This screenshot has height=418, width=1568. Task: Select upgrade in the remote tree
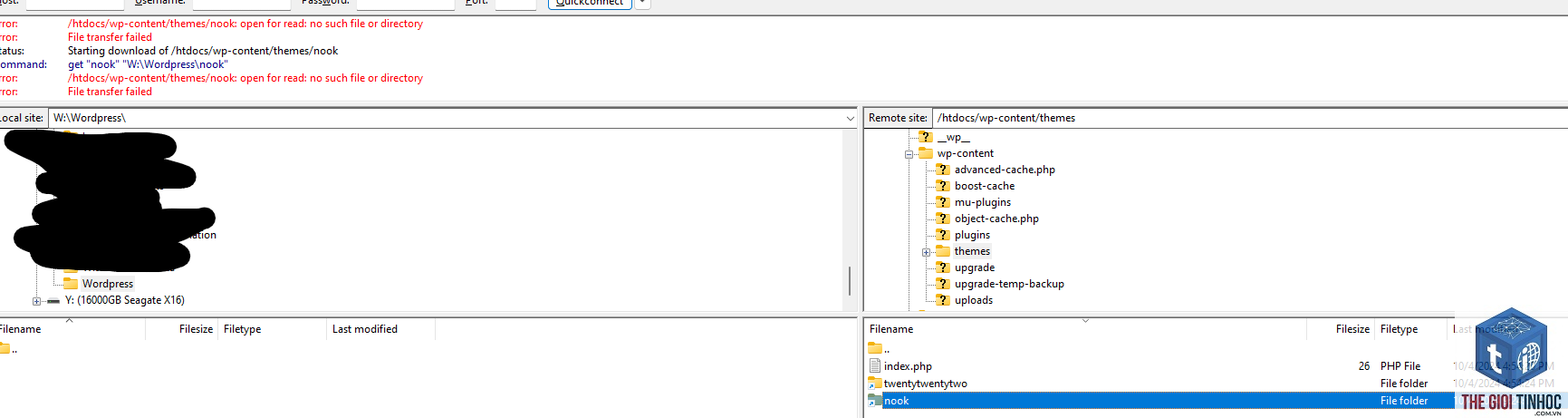pyautogui.click(x=975, y=267)
